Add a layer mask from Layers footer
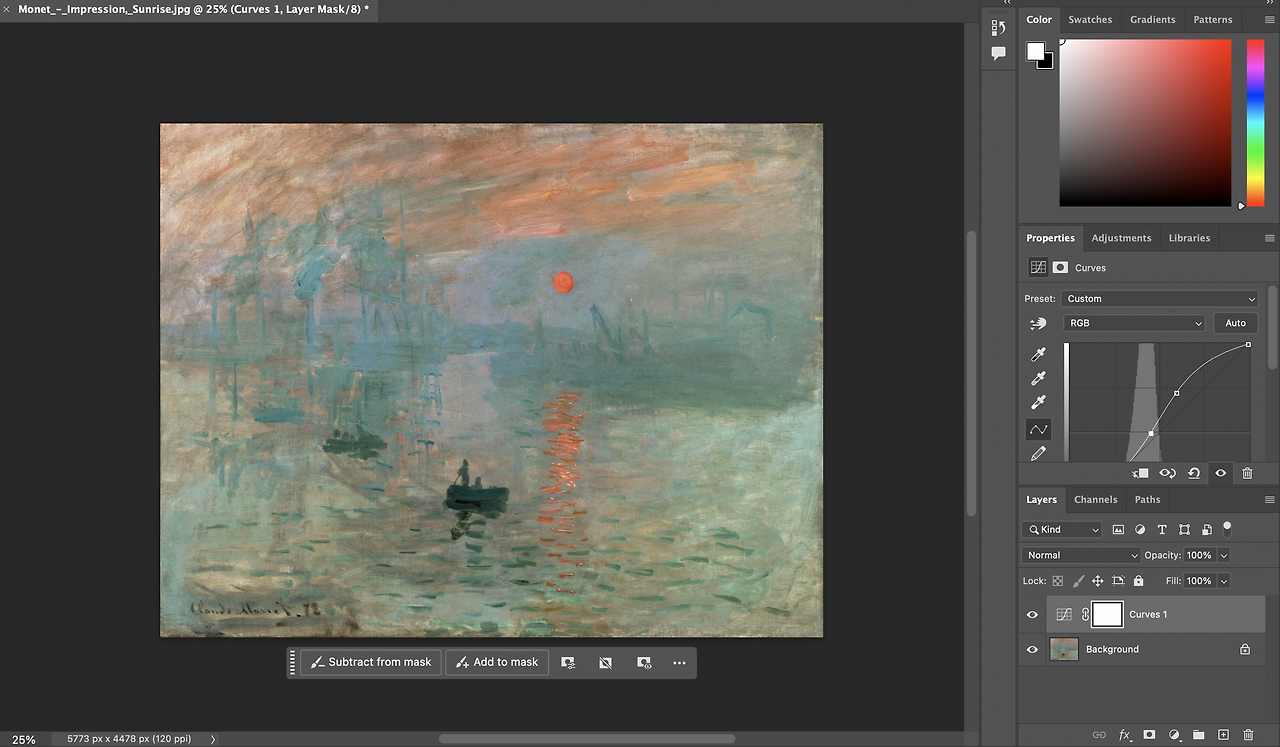 pos(1149,735)
